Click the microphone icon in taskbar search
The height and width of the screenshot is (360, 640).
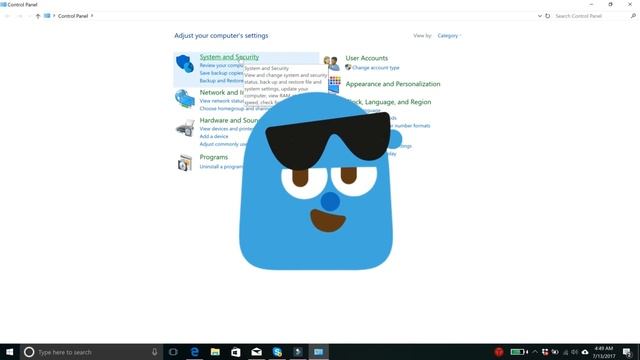154,352
